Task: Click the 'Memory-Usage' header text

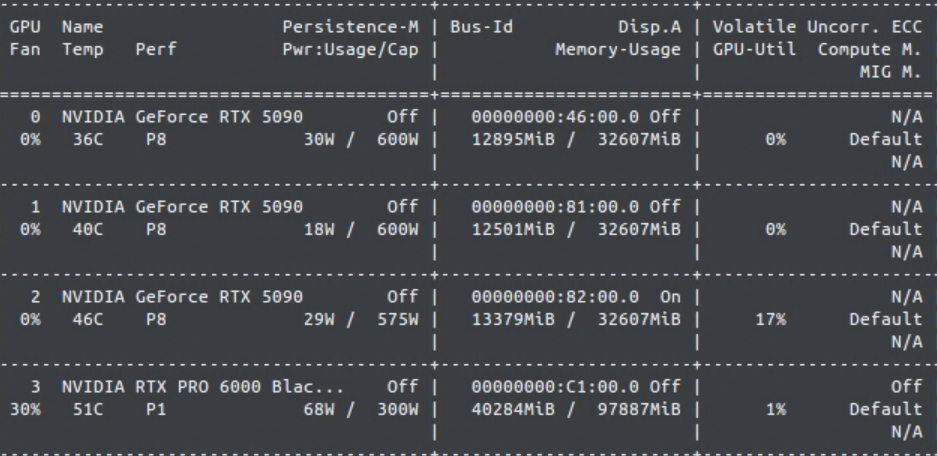Action: [618, 50]
